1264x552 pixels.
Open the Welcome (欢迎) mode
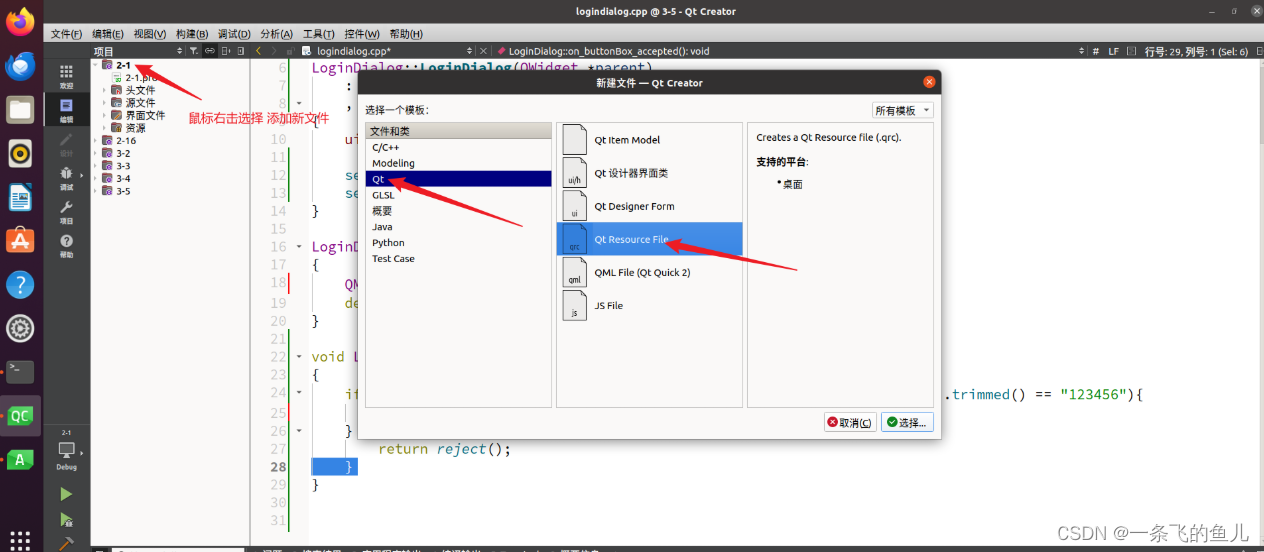[x=66, y=76]
